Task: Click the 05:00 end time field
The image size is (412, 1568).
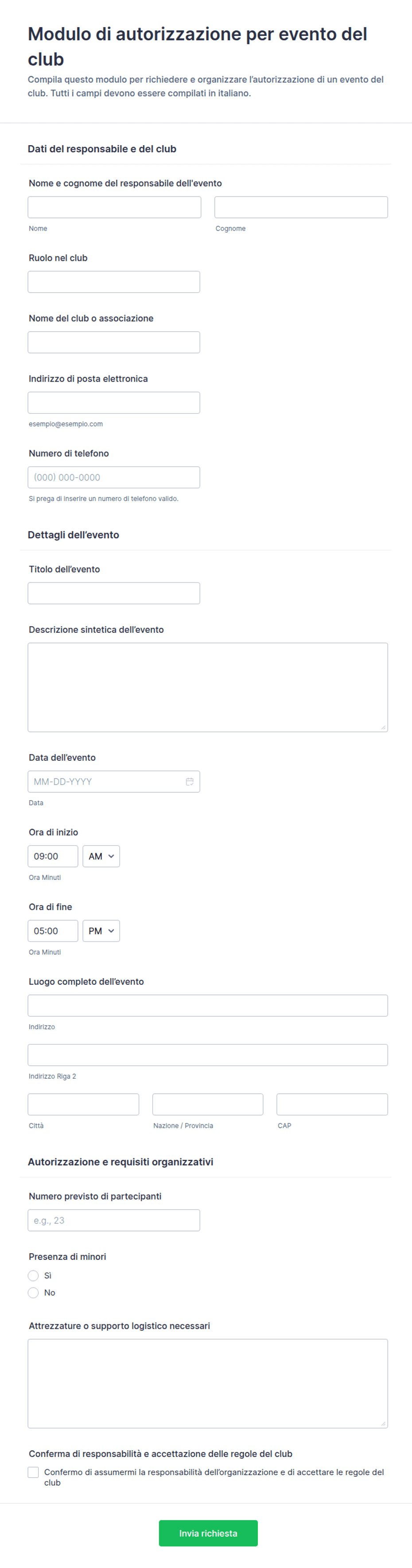Action: [53, 931]
